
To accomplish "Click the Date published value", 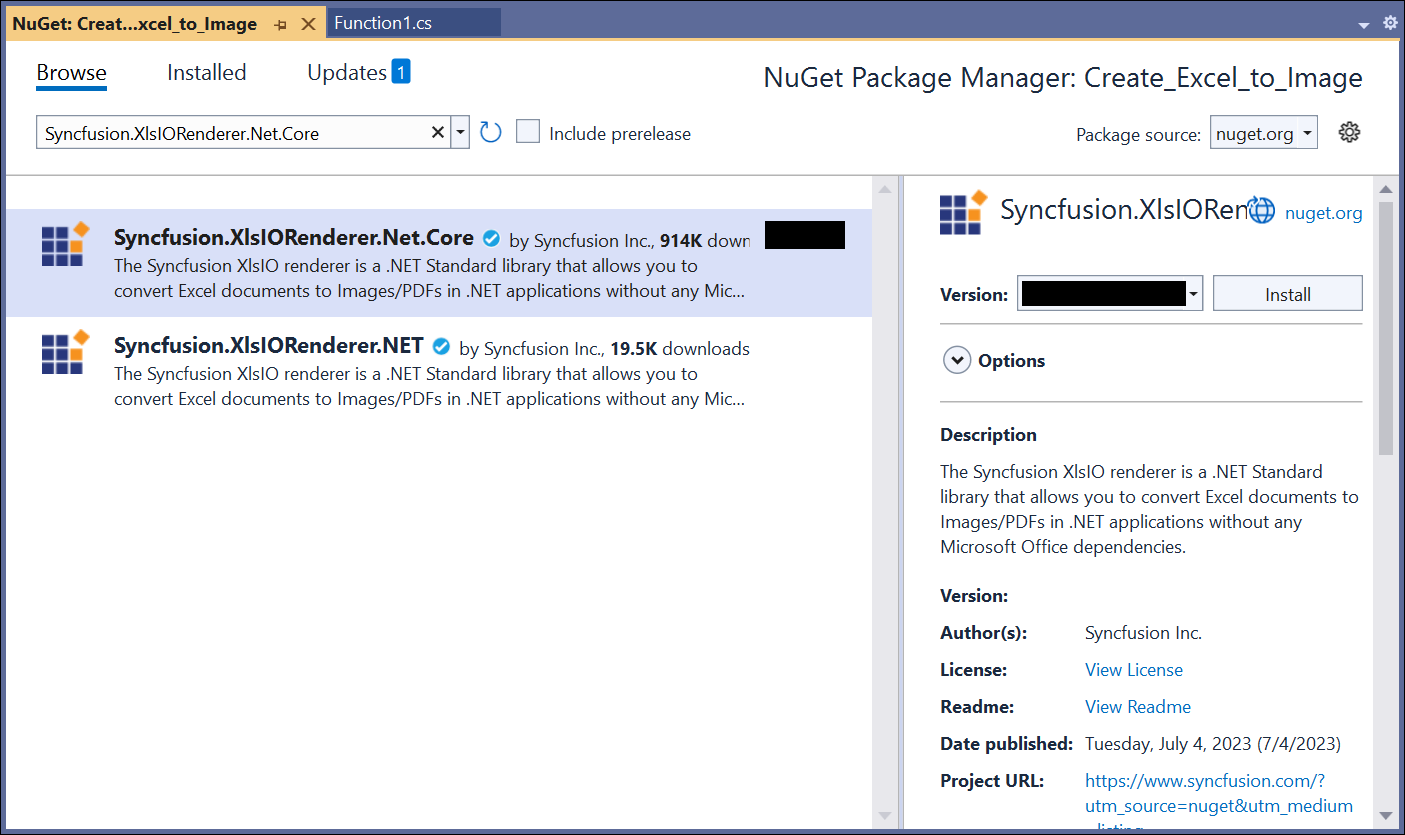I will click(x=1213, y=744).
